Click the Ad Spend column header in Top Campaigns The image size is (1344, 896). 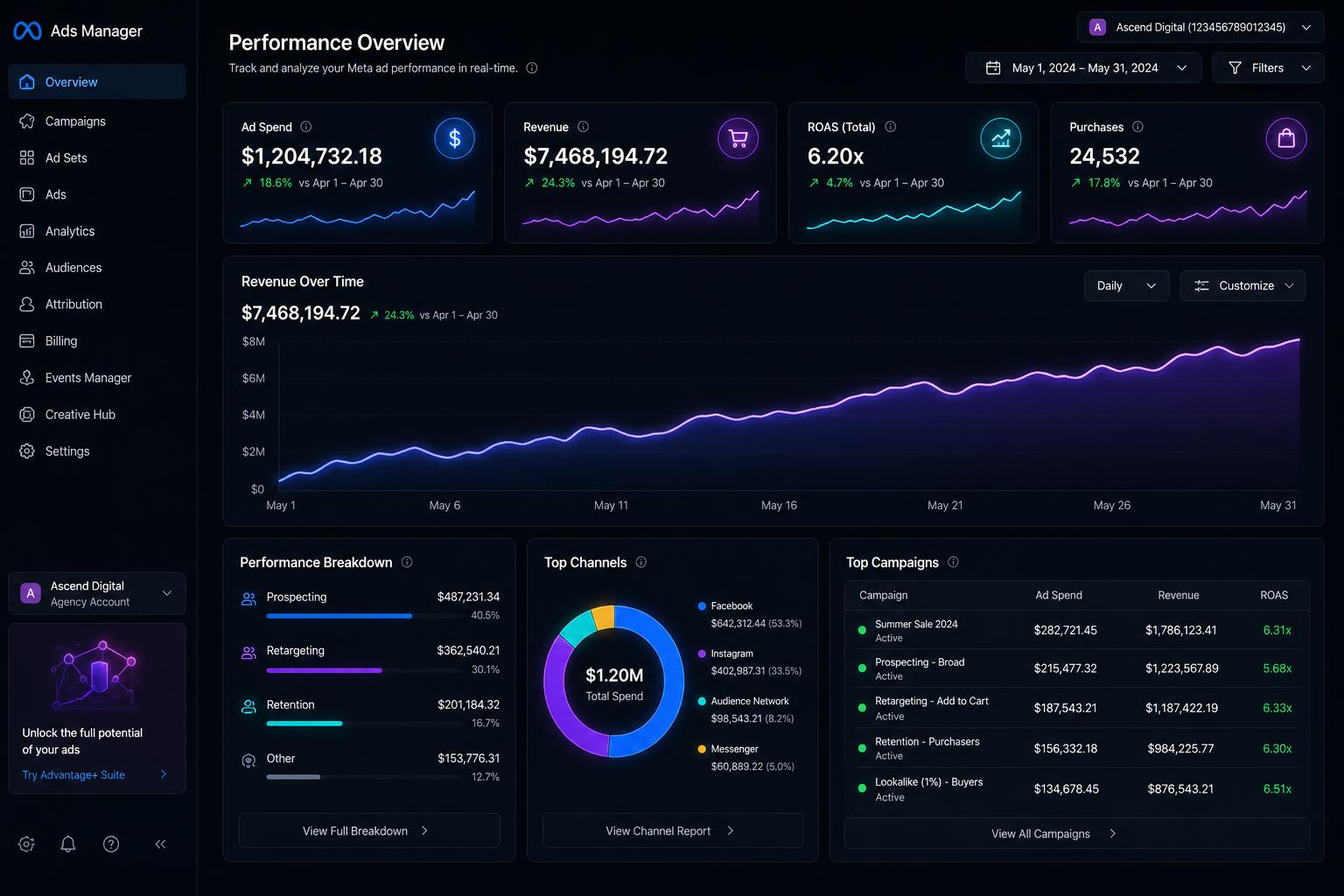1059,595
